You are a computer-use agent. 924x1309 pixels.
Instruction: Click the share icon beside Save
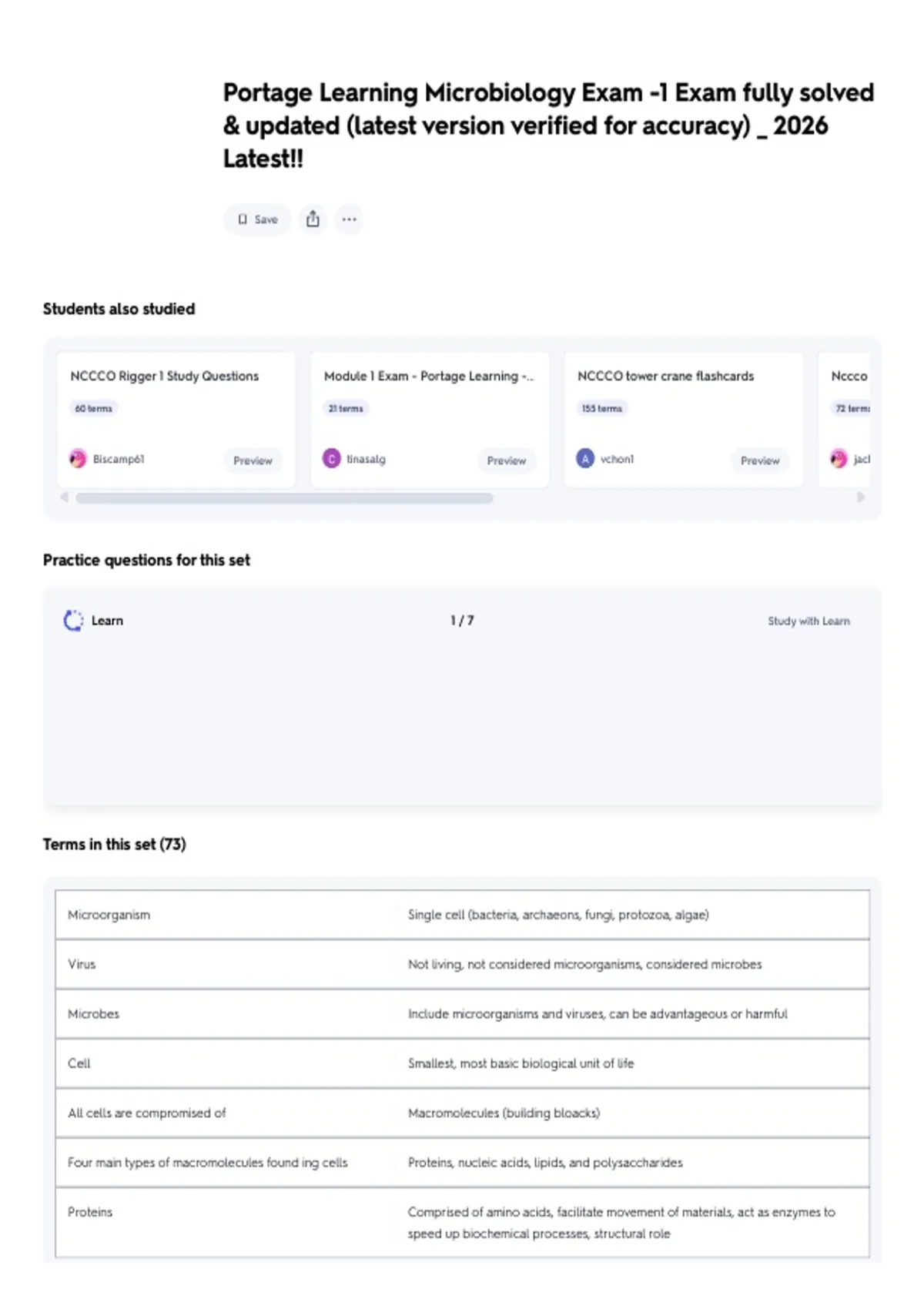coord(313,219)
